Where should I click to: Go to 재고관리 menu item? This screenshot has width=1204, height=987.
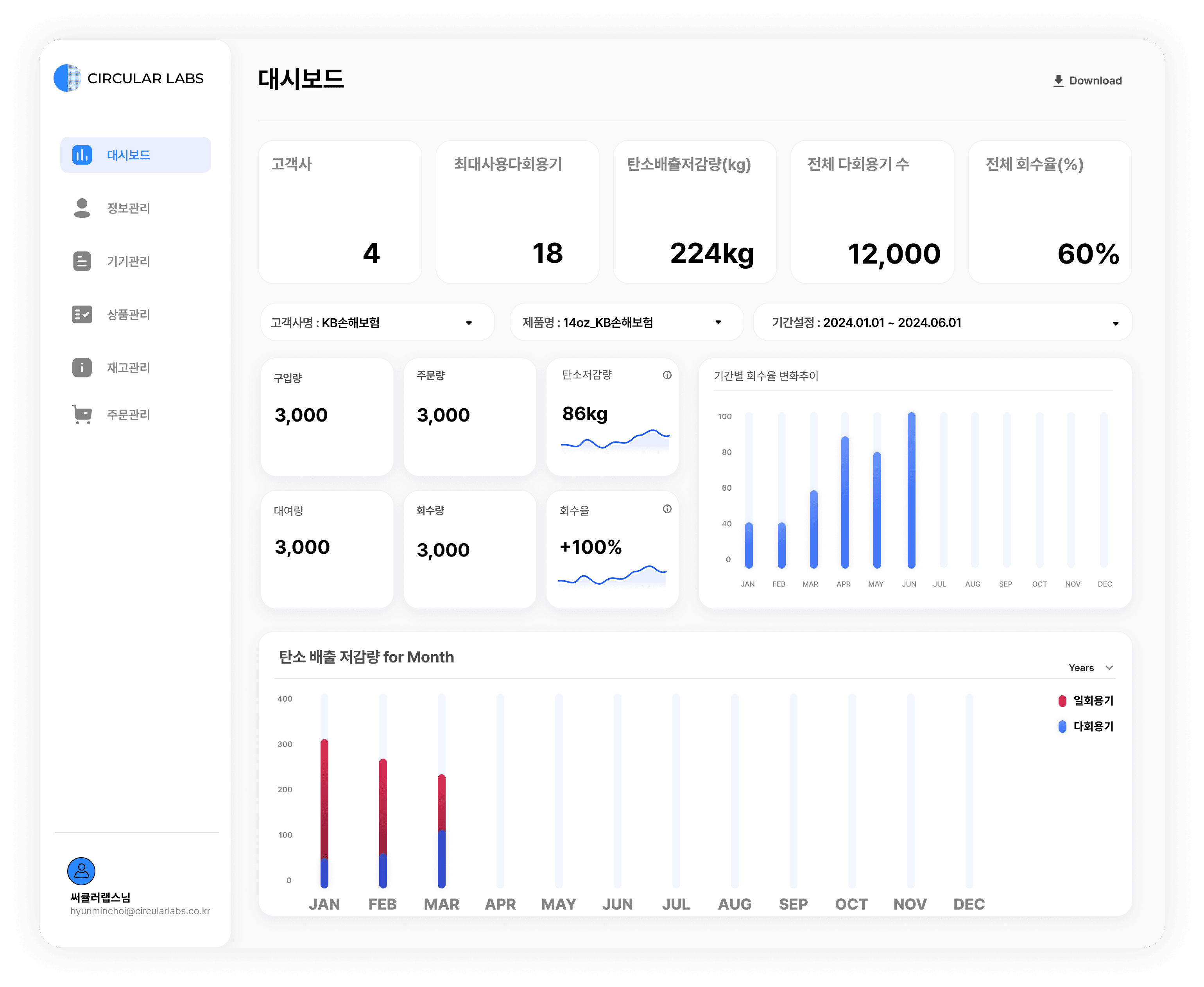(128, 367)
